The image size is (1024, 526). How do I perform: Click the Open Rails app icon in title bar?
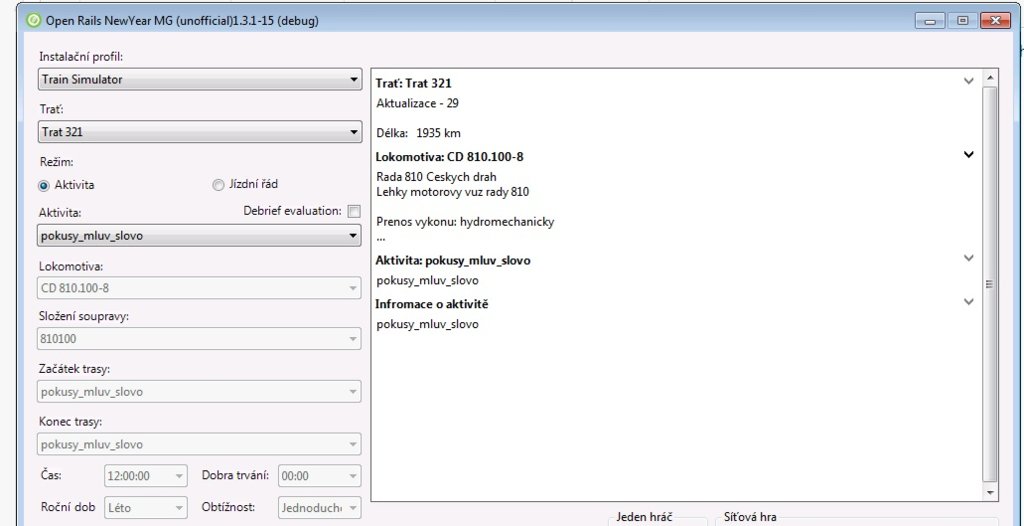[34, 20]
